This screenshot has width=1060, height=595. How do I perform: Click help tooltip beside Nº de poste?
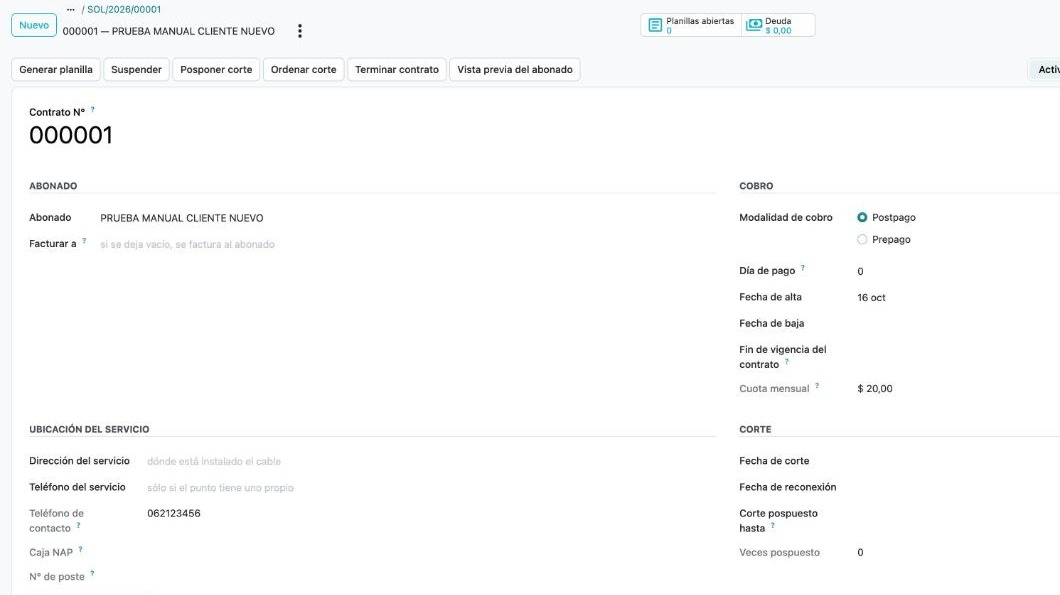(x=92, y=573)
